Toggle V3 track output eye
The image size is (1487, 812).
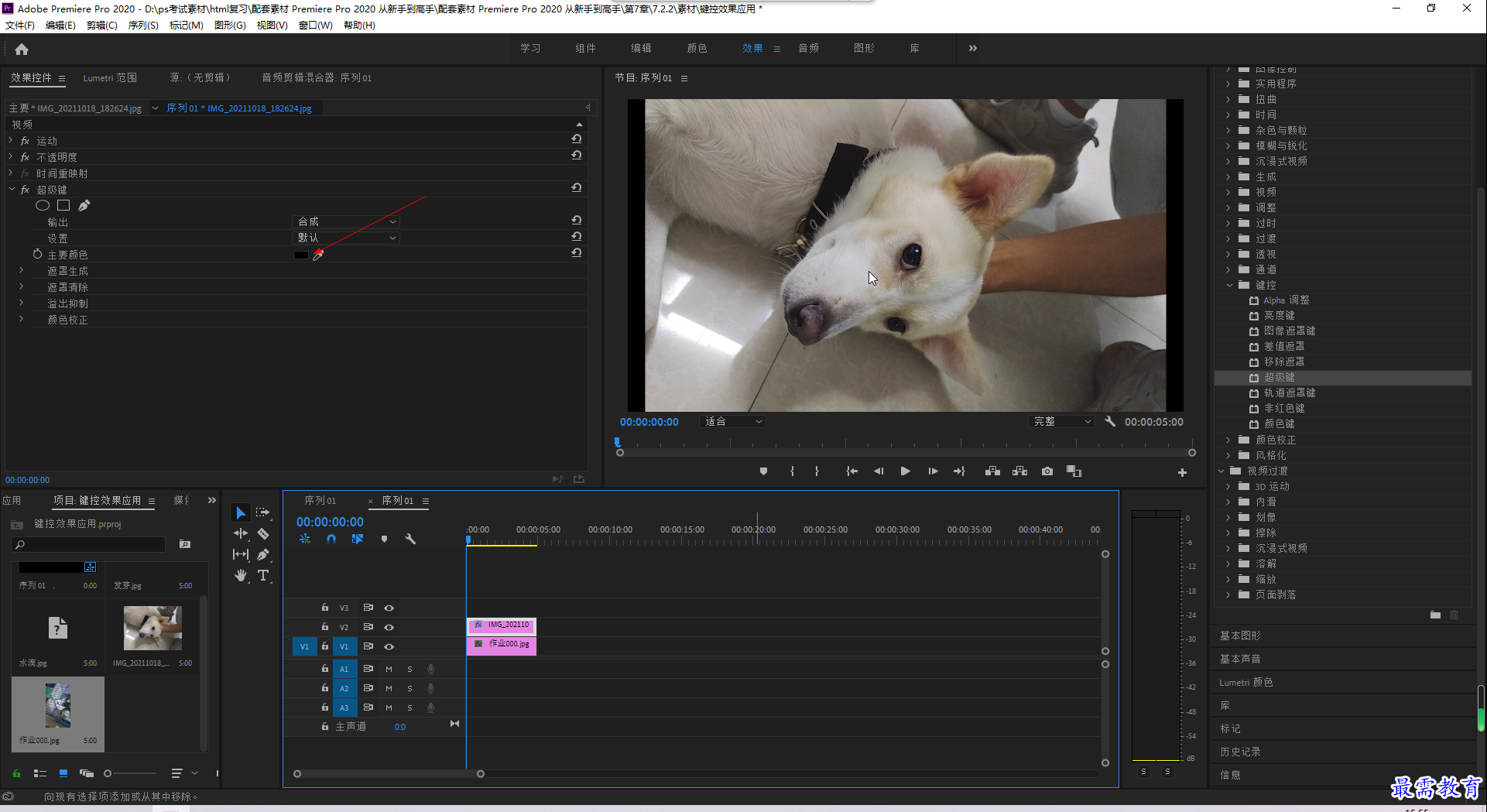tap(389, 608)
